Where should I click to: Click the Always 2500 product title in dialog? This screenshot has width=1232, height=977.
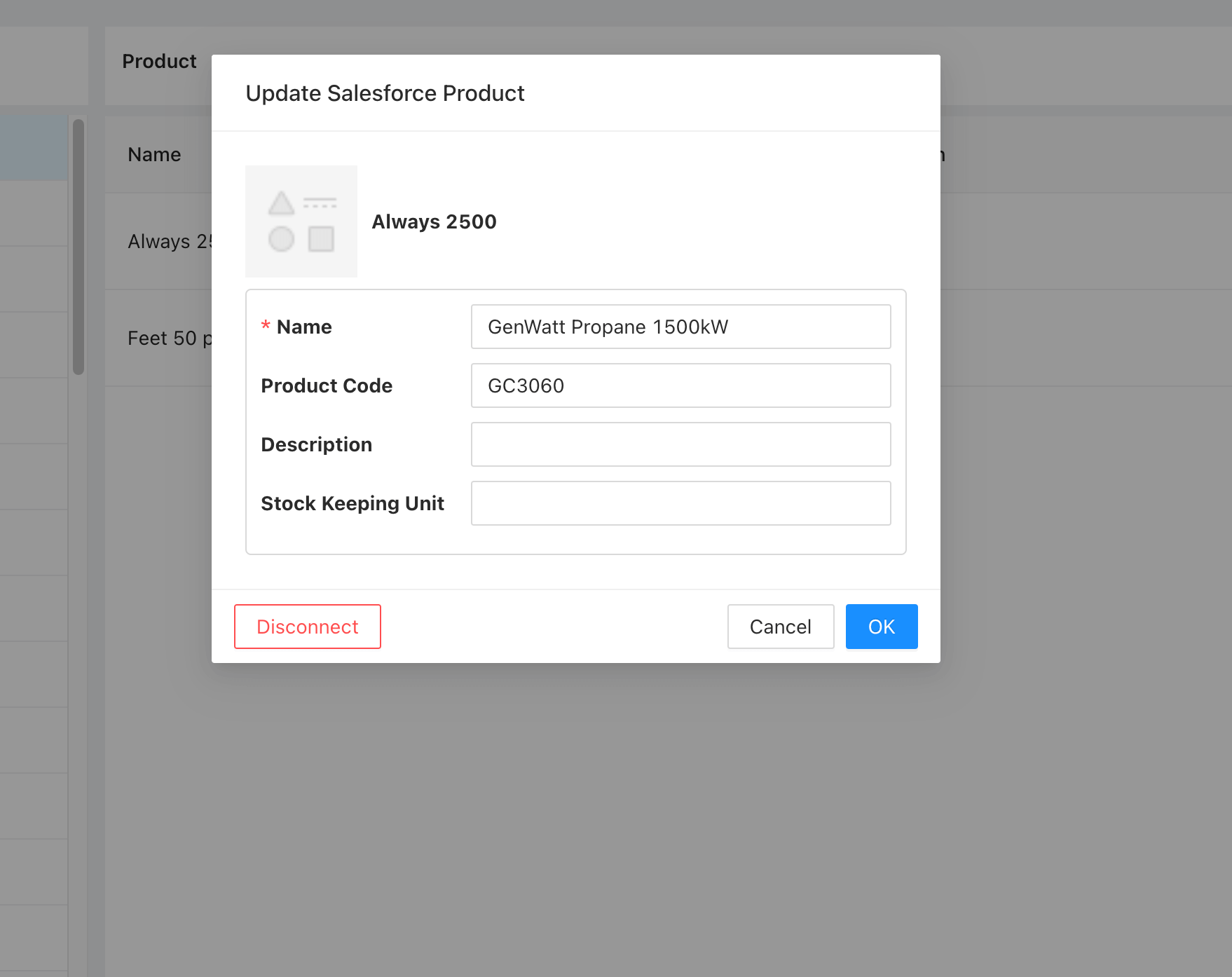pyautogui.click(x=434, y=221)
